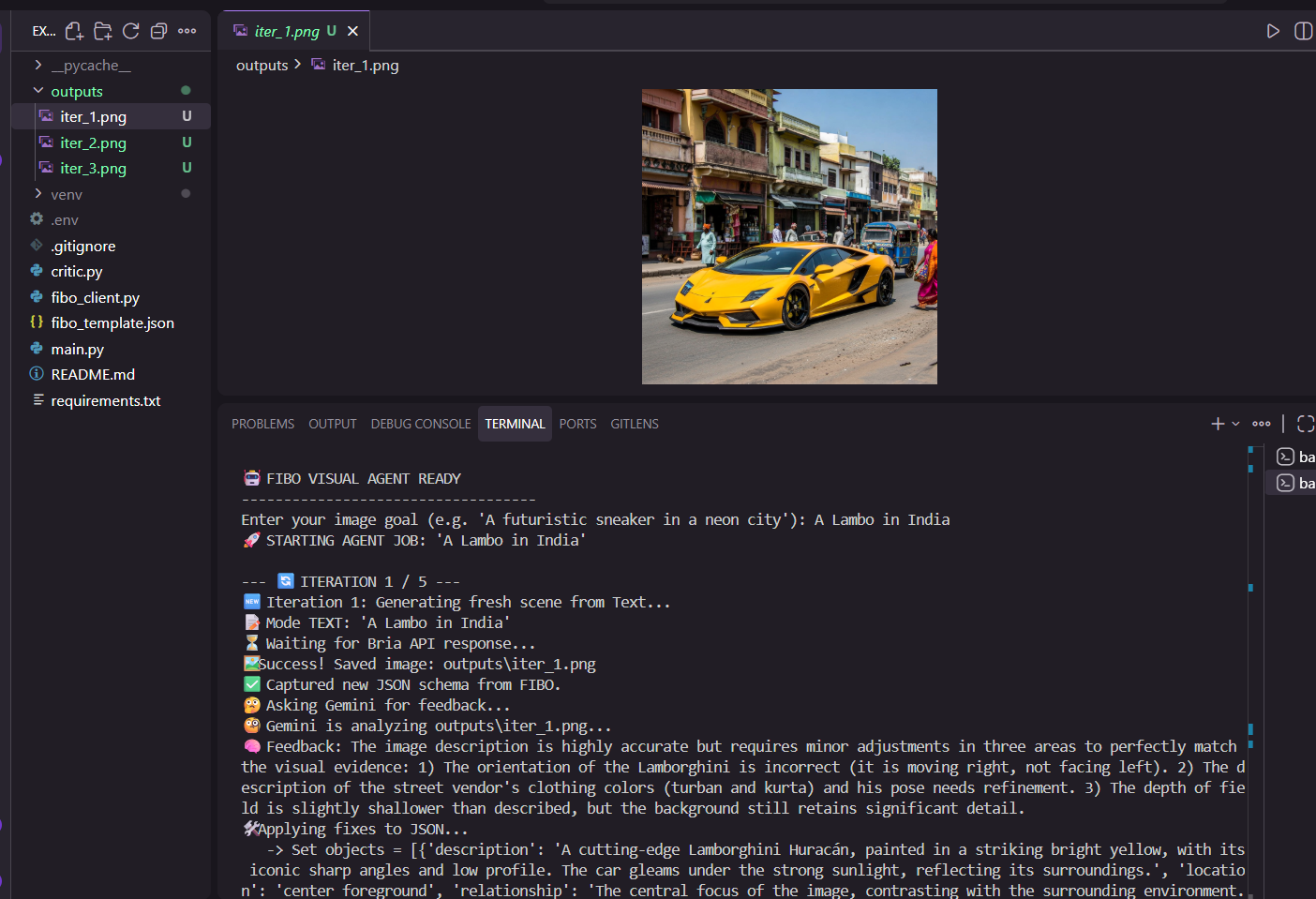
Task: Open the new terminal launch profile dropdown
Action: pos(1235,424)
